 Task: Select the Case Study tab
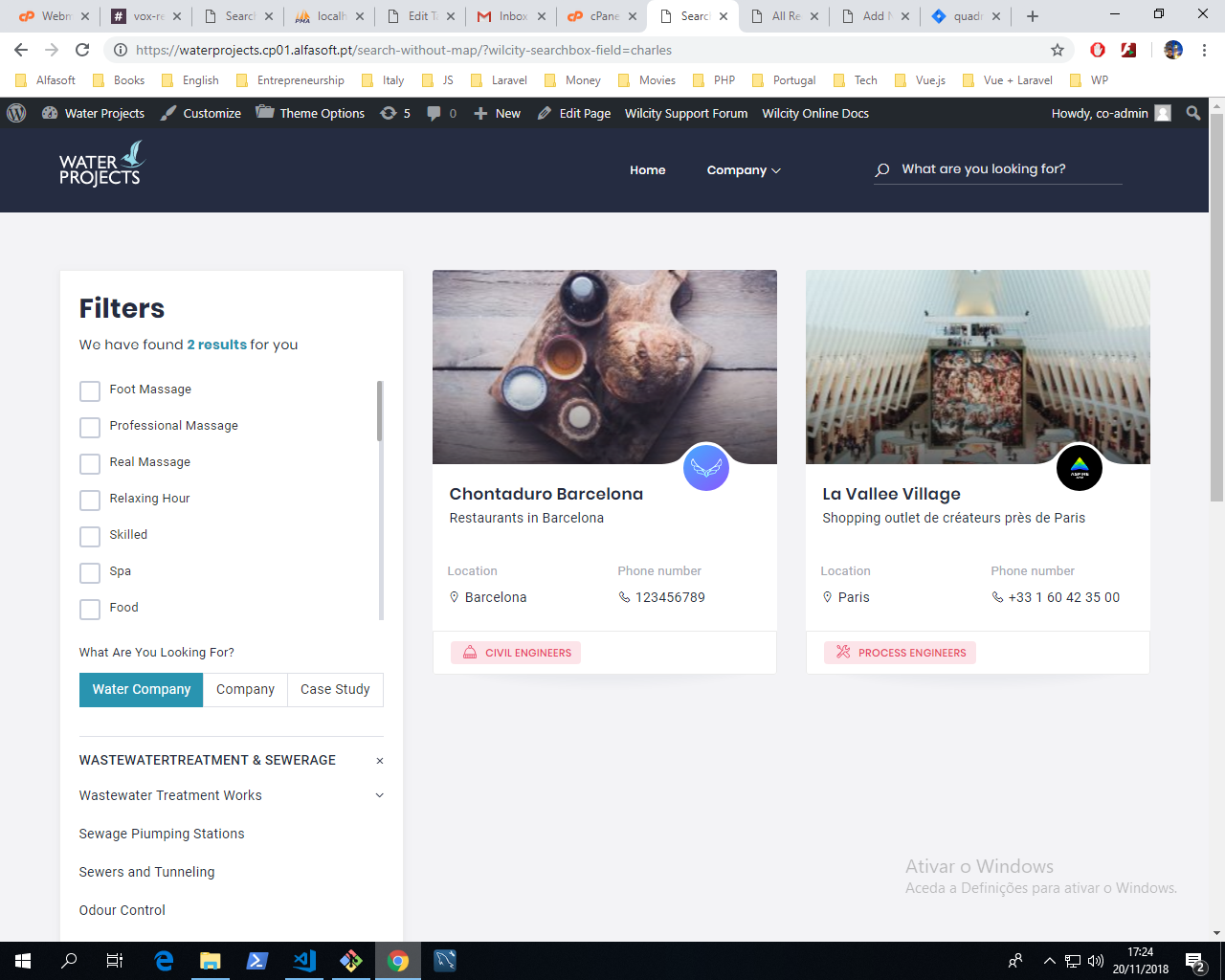tap(335, 689)
